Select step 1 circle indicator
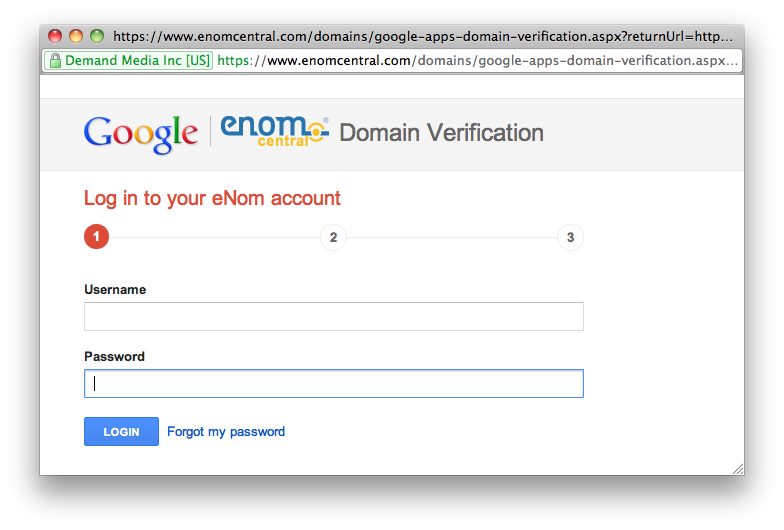Screen dimensions: 784x530 pyautogui.click(x=96, y=237)
